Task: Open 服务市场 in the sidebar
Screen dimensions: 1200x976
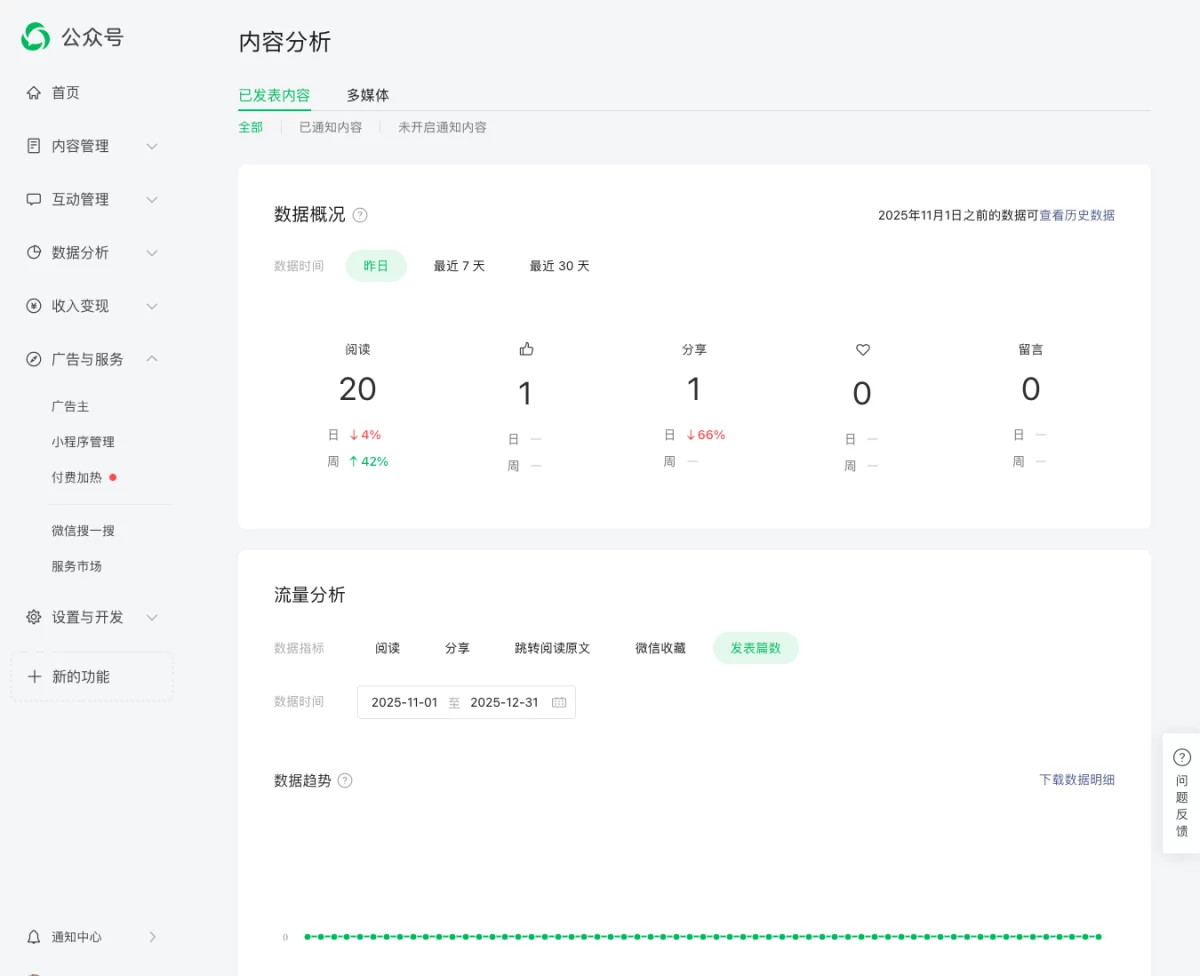Action: (x=77, y=566)
